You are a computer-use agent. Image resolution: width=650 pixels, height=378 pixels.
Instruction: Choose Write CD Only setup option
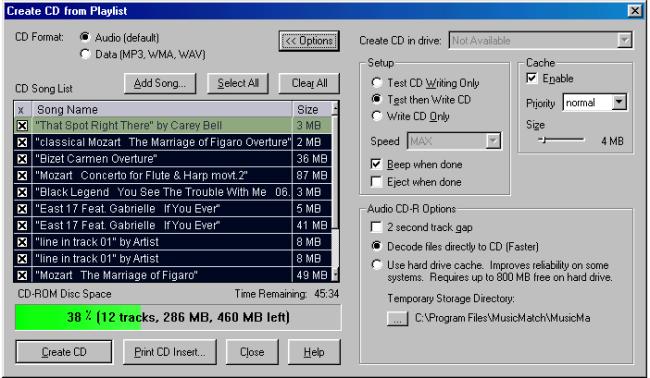point(376,116)
